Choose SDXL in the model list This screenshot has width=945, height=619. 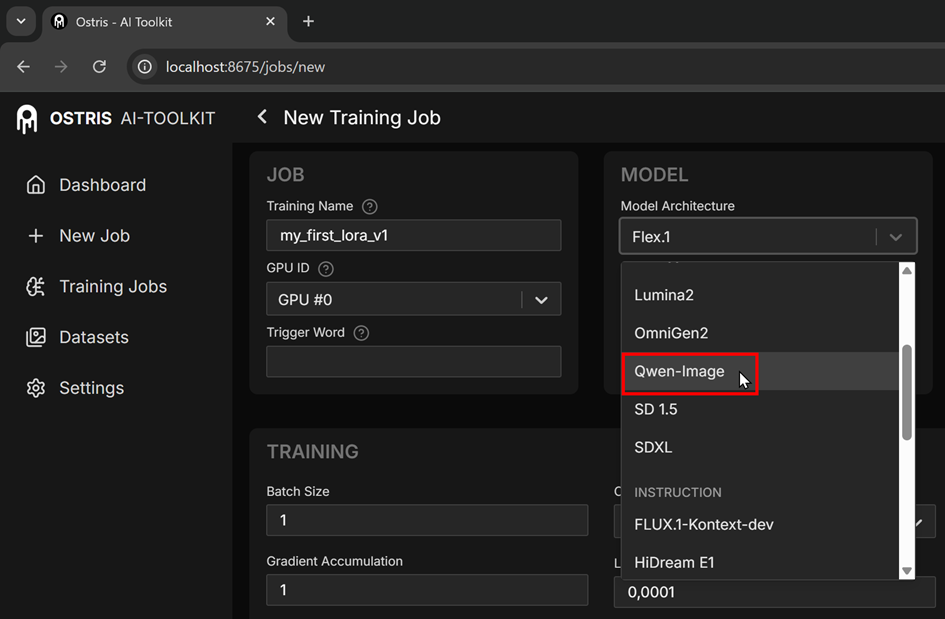(654, 447)
